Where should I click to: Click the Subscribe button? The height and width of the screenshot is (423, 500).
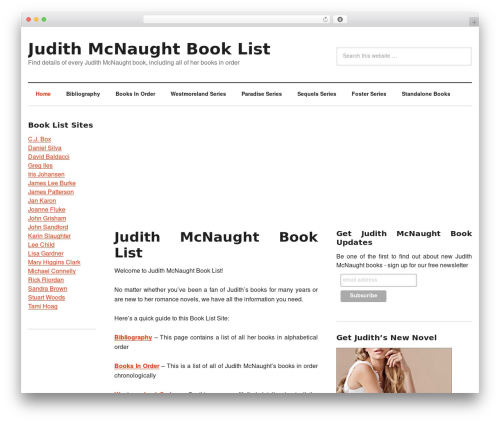click(363, 296)
